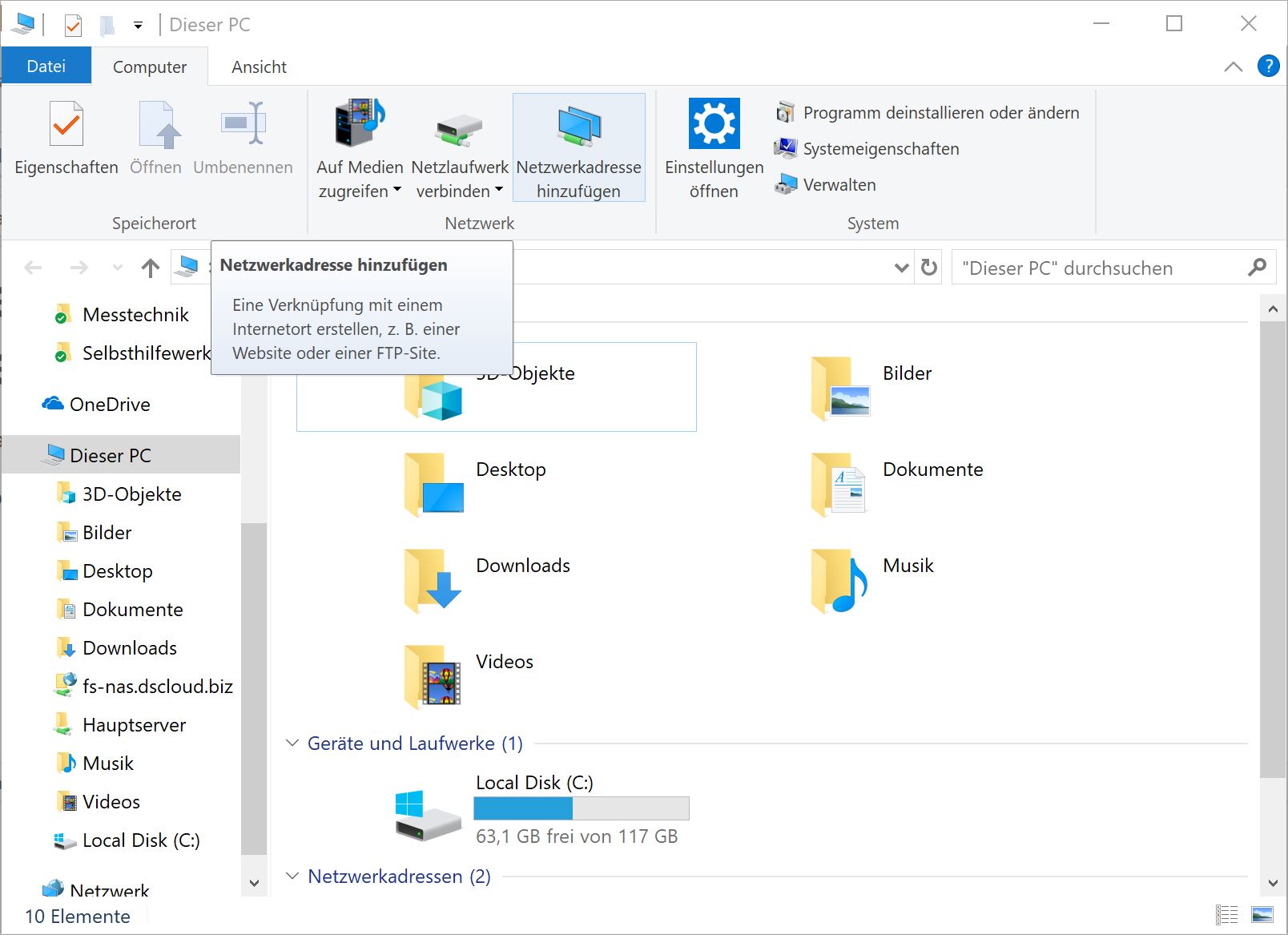Open the Datei tab
The width and height of the screenshot is (1288, 935).
(46, 66)
